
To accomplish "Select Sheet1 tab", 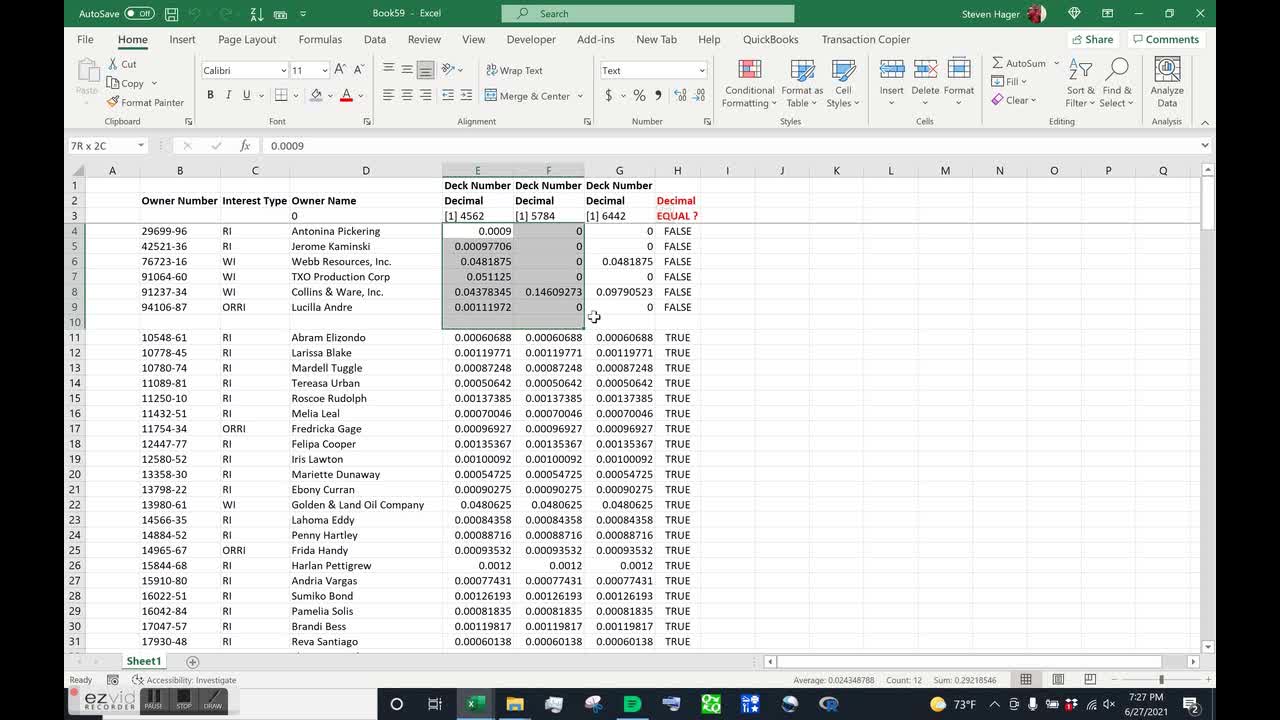I will click(143, 661).
